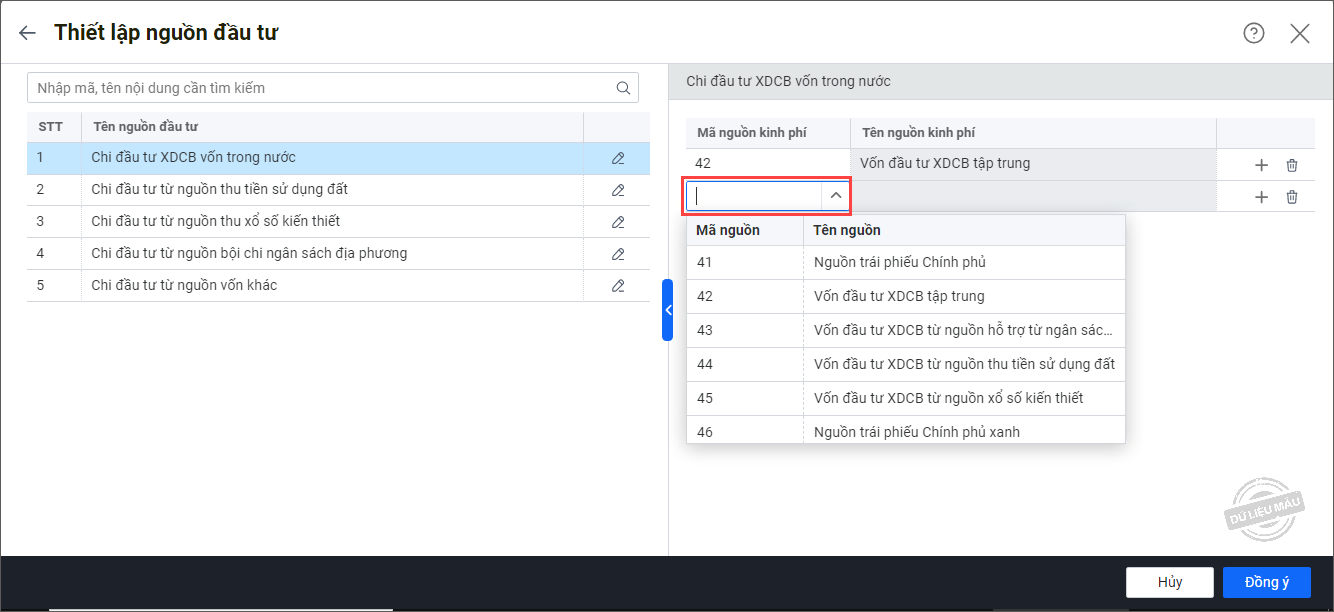This screenshot has height=612, width=1334.
Task: Focus the search box 'Nhập mã, tên nội dung'
Action: 320,88
